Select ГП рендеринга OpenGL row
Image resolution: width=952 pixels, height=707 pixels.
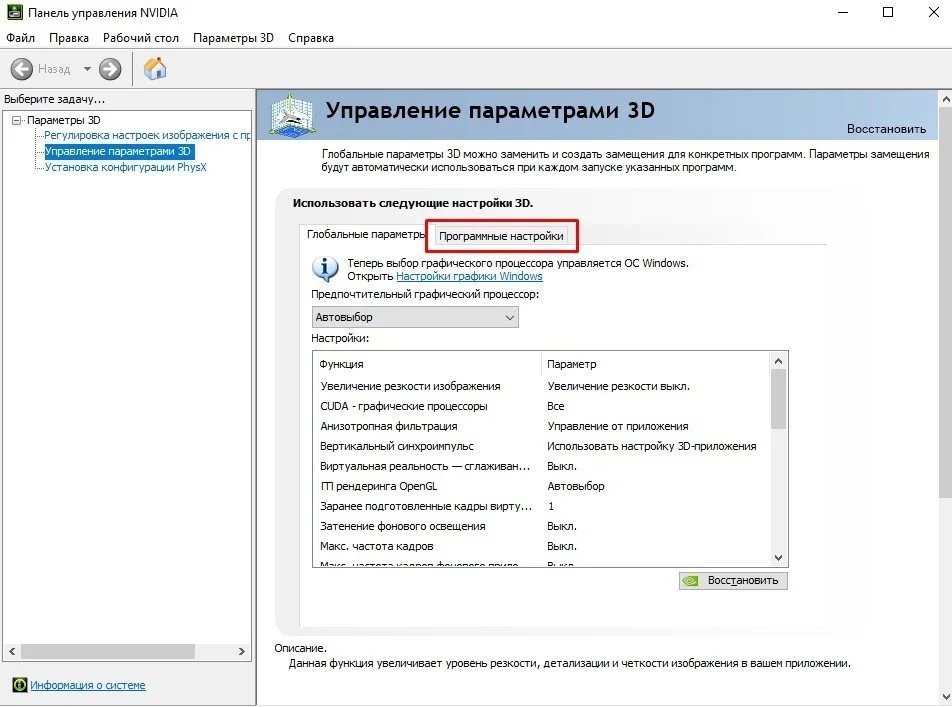(544, 487)
